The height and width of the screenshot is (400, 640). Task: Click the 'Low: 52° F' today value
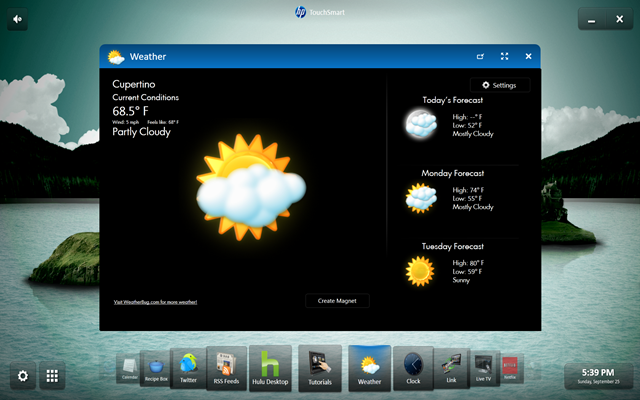pyautogui.click(x=467, y=125)
